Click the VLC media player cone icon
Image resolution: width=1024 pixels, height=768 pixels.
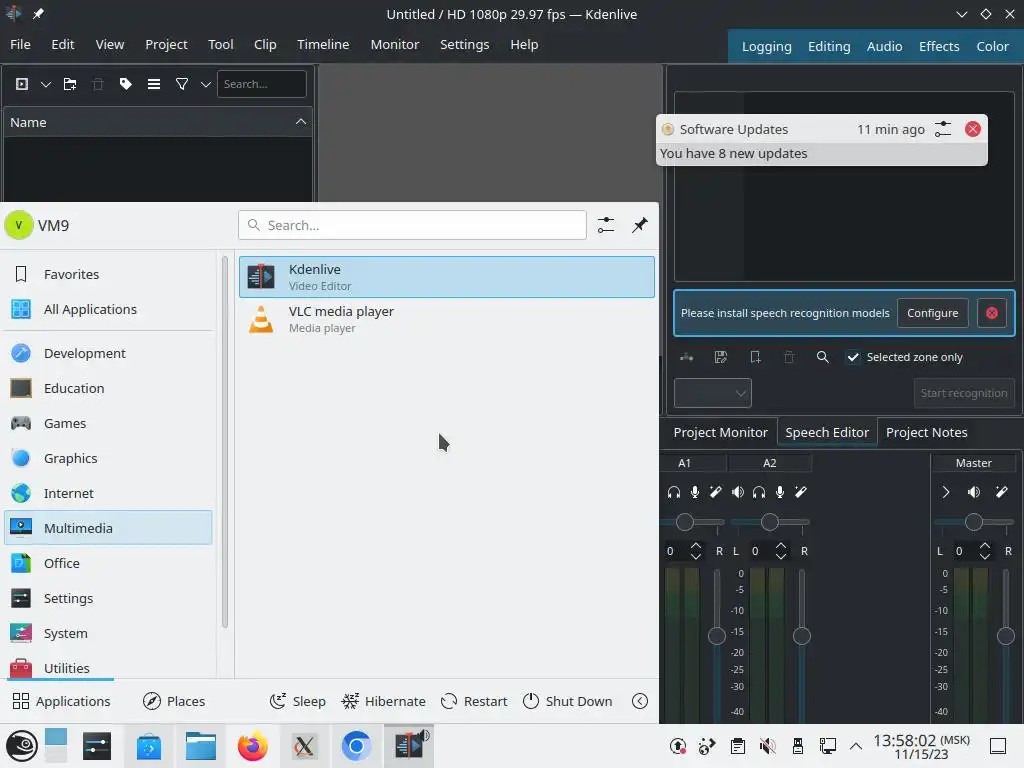point(261,319)
